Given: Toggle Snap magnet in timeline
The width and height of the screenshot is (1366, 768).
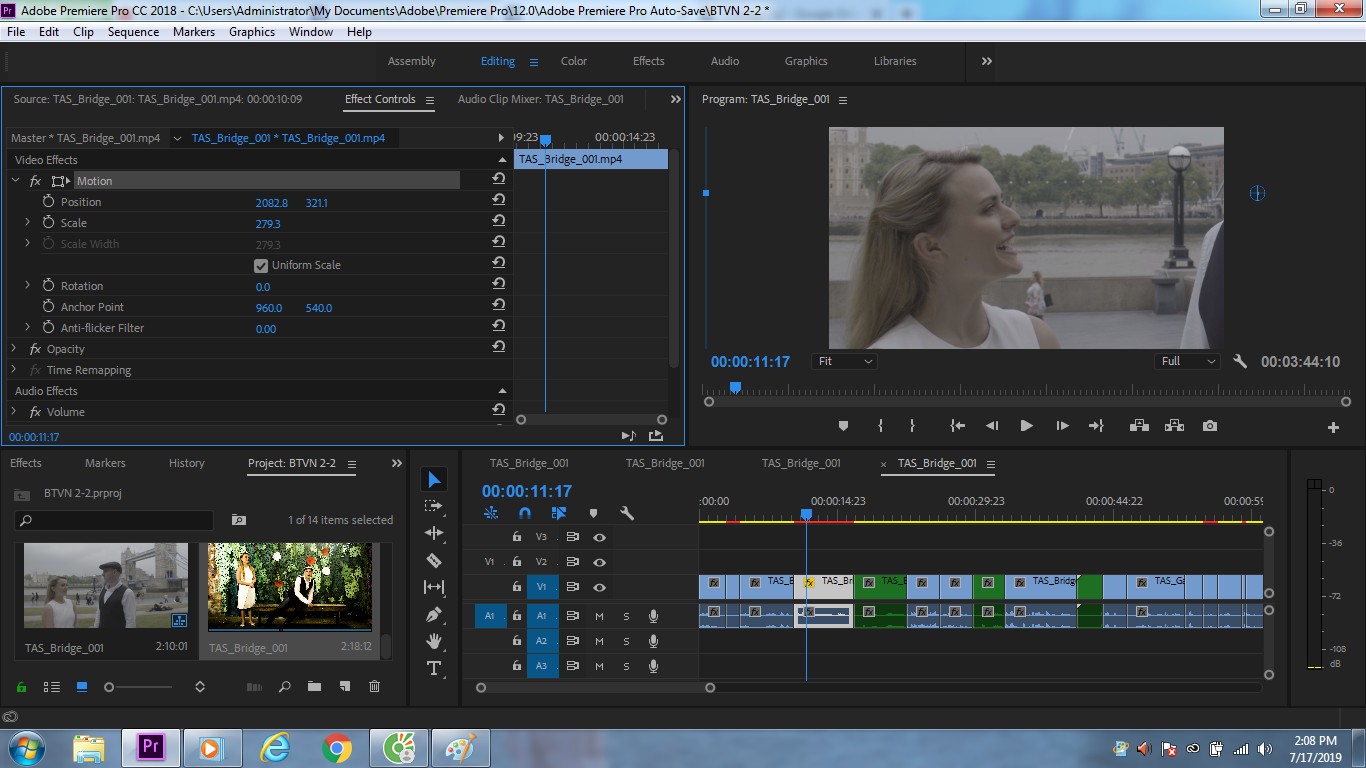Looking at the screenshot, I should (525, 513).
